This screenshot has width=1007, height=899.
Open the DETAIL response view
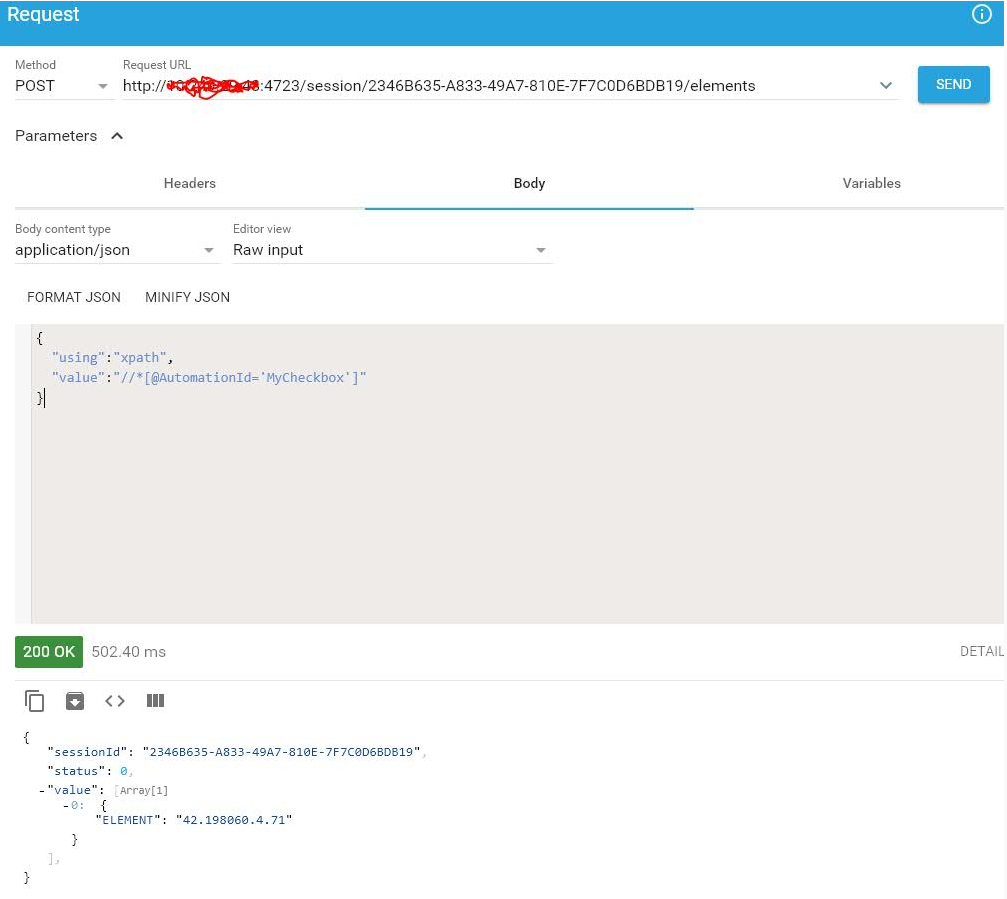click(x=981, y=651)
